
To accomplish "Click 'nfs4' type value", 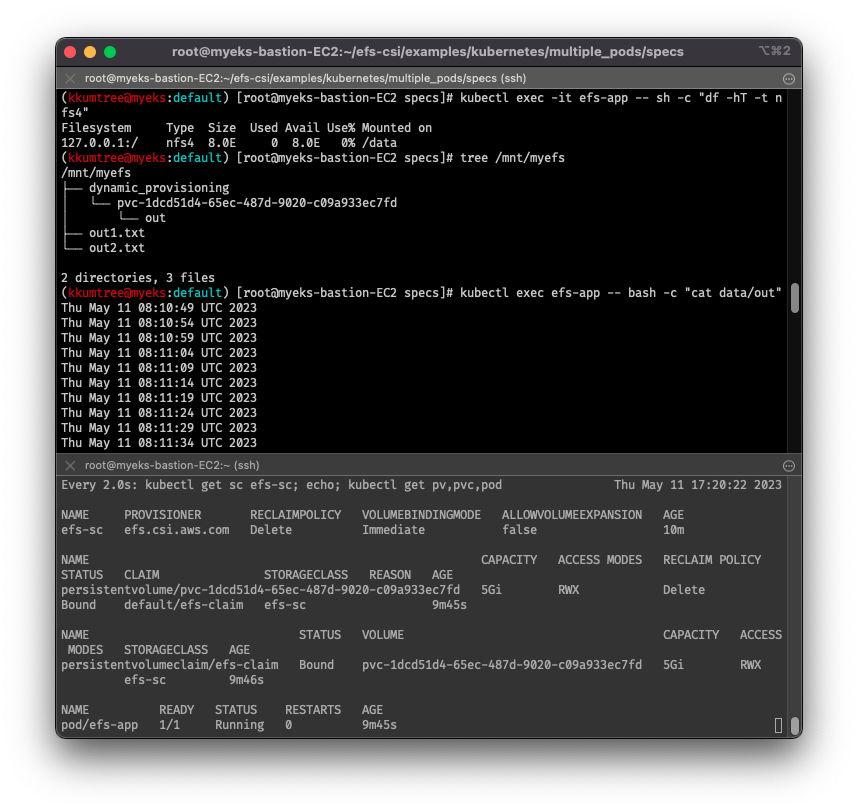I will click(180, 143).
